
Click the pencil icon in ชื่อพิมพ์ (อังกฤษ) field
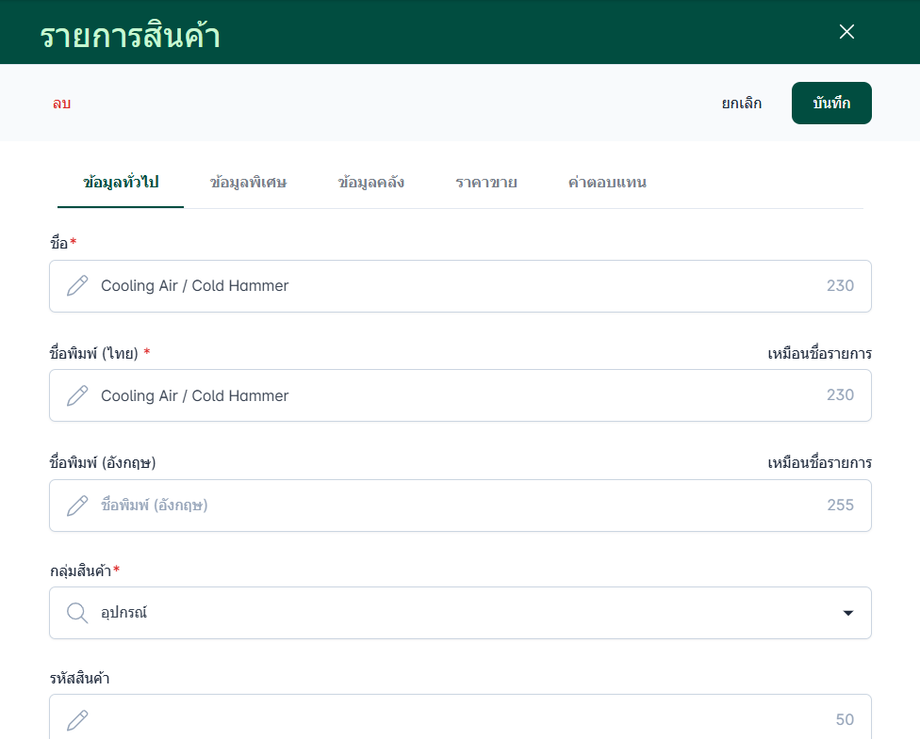point(77,506)
